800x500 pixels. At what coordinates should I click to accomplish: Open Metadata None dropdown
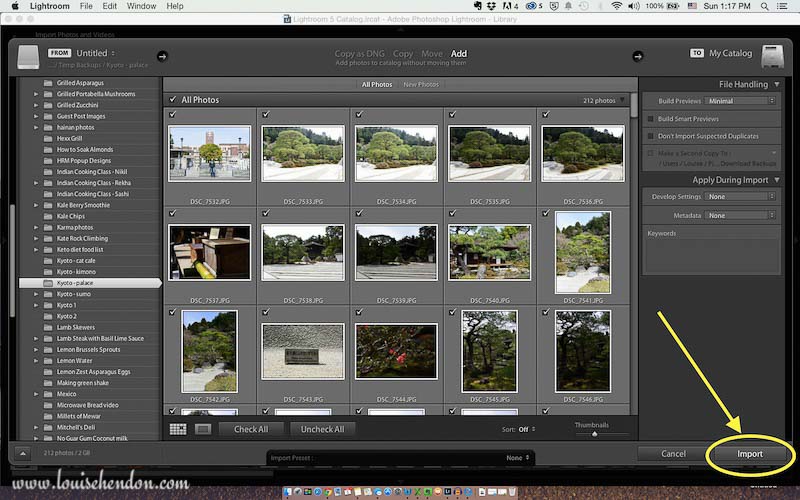740,215
